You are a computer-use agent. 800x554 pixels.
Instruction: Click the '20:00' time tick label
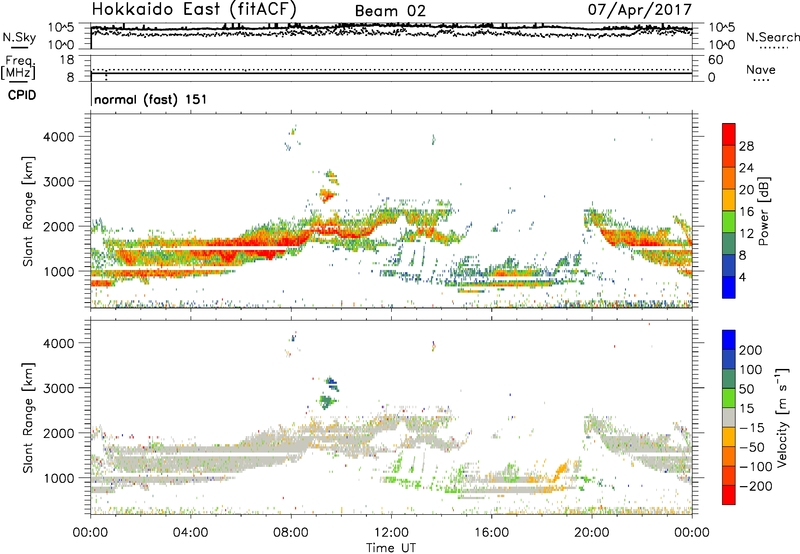(x=592, y=533)
